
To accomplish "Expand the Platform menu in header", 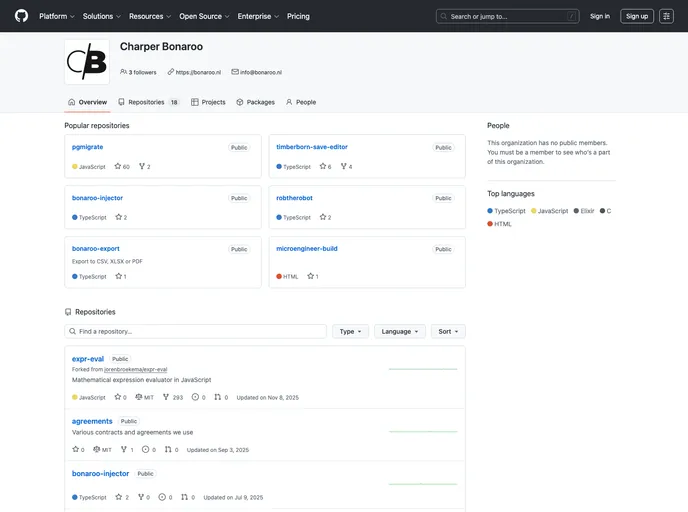I will pos(57,16).
